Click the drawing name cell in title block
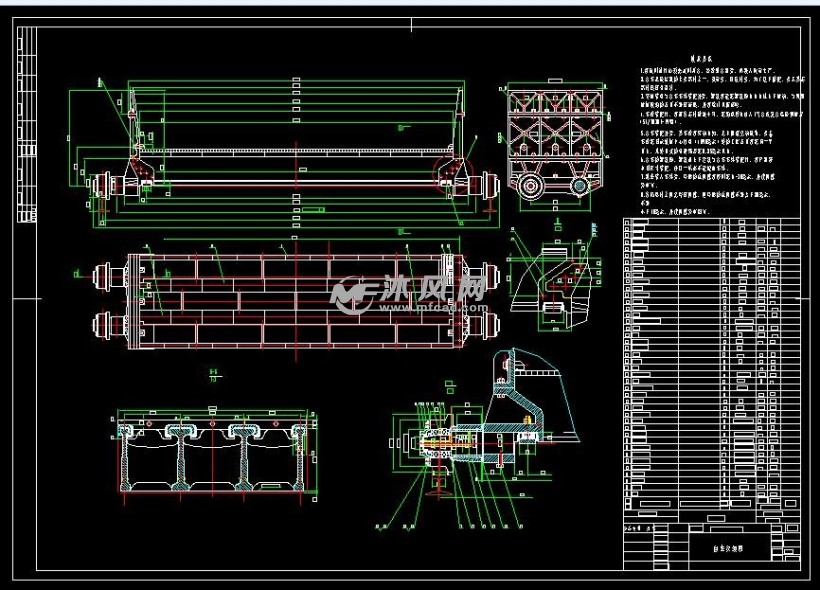The width and height of the screenshot is (820, 590). pos(721,549)
